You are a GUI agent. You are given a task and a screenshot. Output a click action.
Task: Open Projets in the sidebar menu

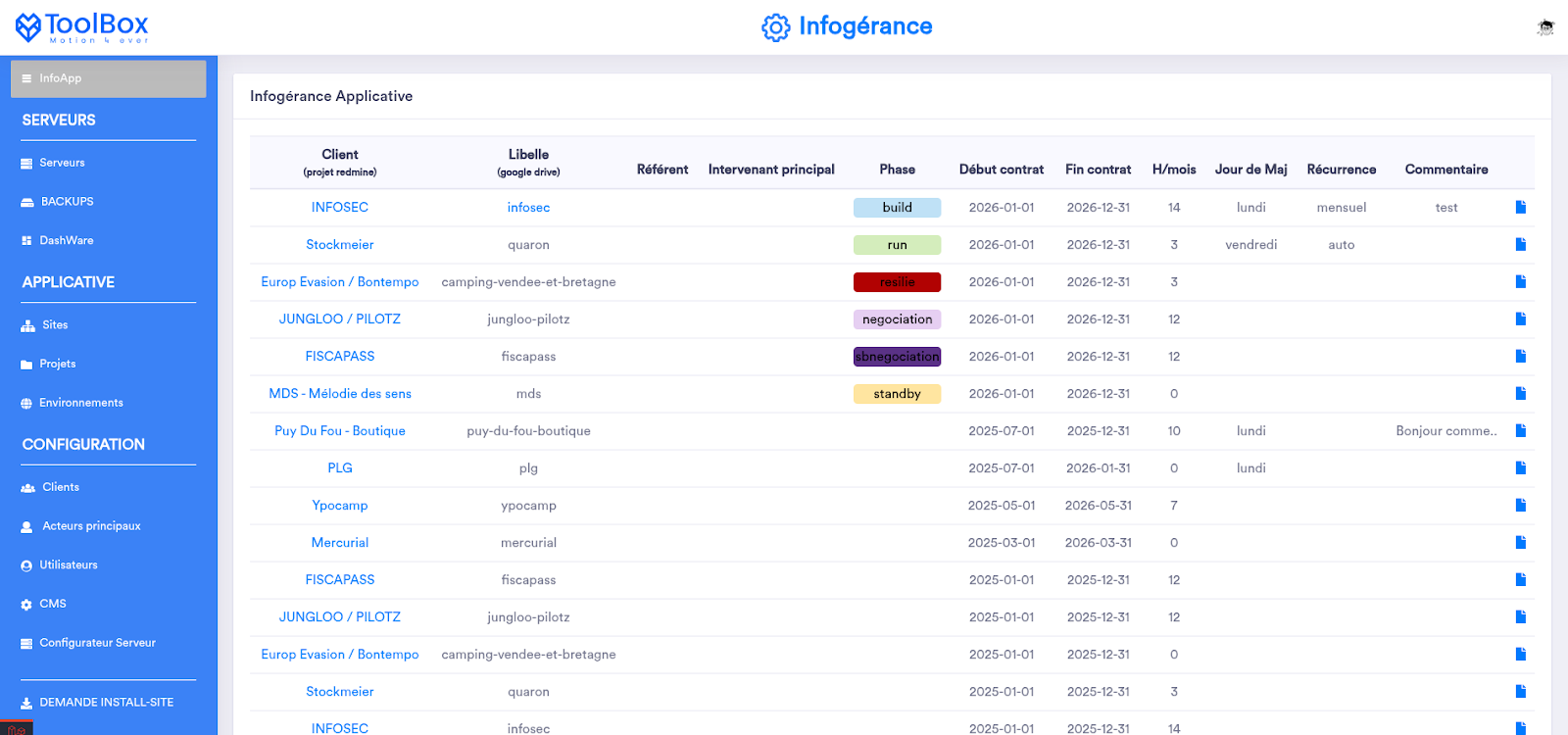pyautogui.click(x=57, y=364)
